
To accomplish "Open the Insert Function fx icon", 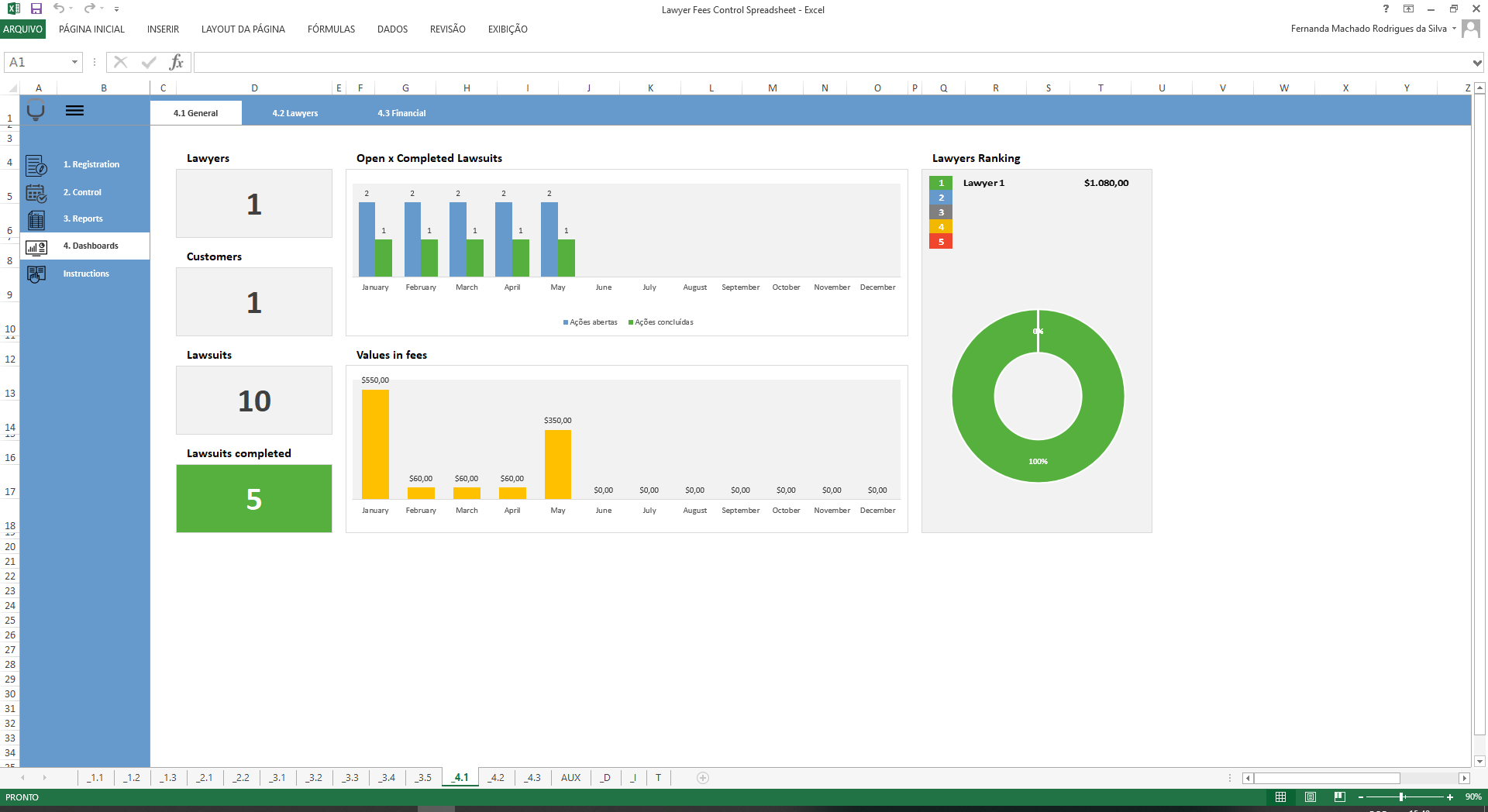I will click(x=177, y=62).
